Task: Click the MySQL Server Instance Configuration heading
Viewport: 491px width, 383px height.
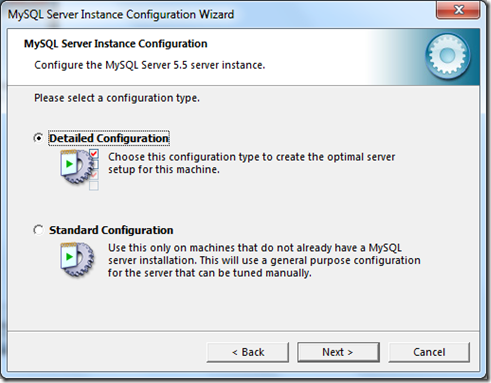Action: 116,44
